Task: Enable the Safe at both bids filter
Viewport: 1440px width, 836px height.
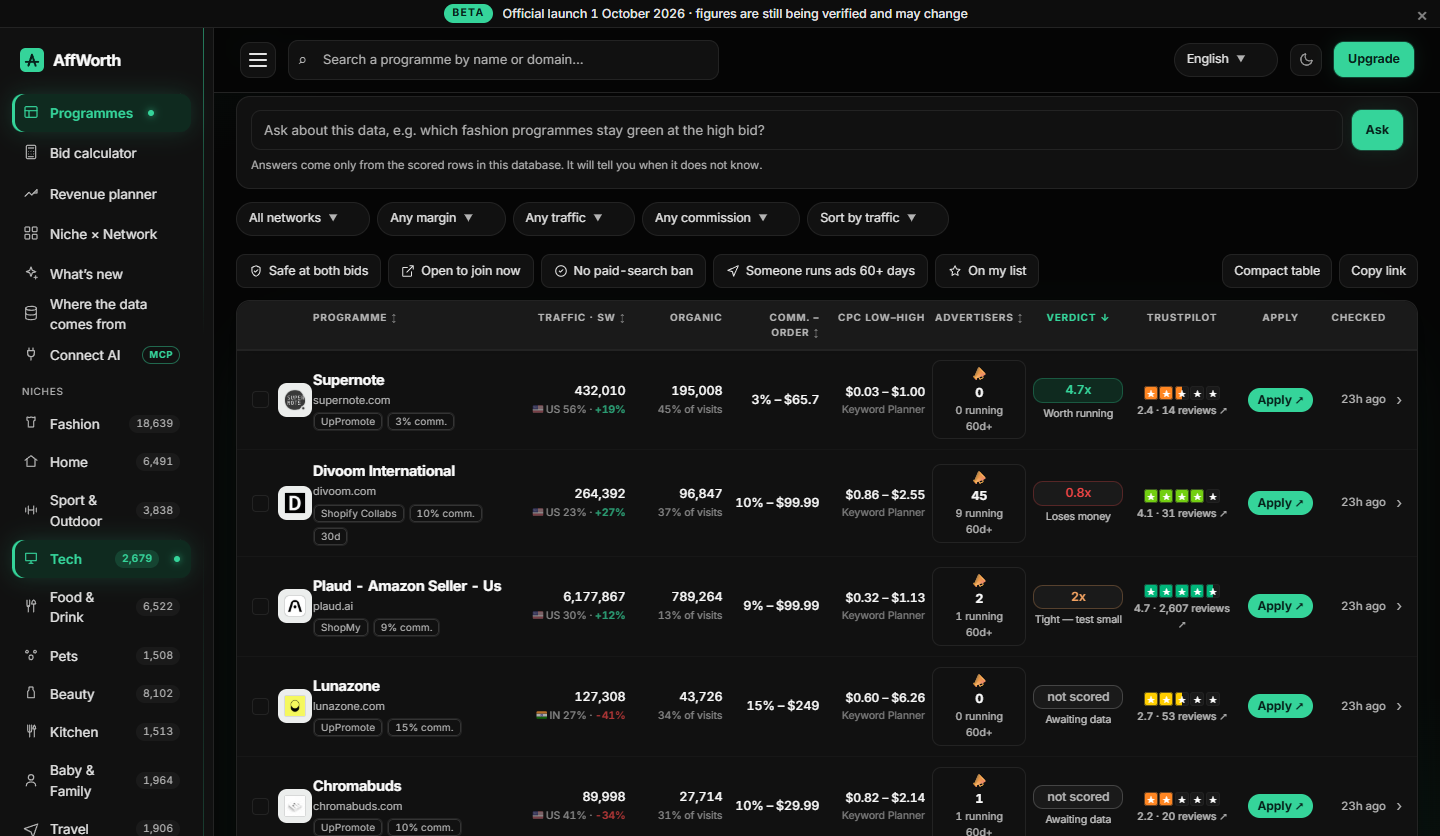Action: (309, 271)
